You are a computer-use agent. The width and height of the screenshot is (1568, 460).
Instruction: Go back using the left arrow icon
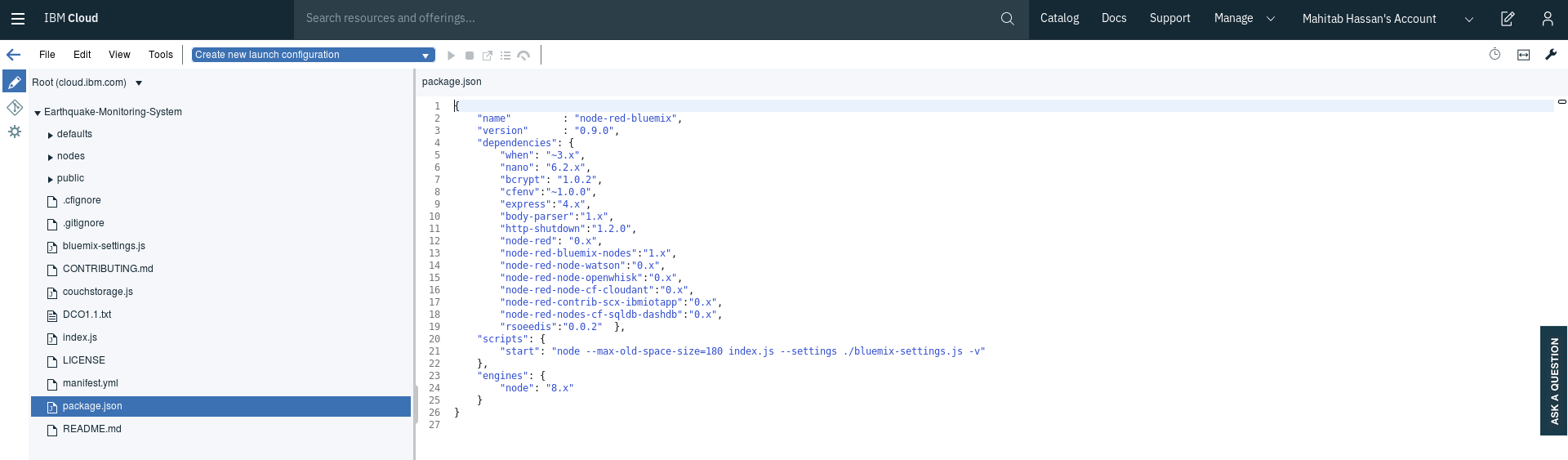[14, 55]
